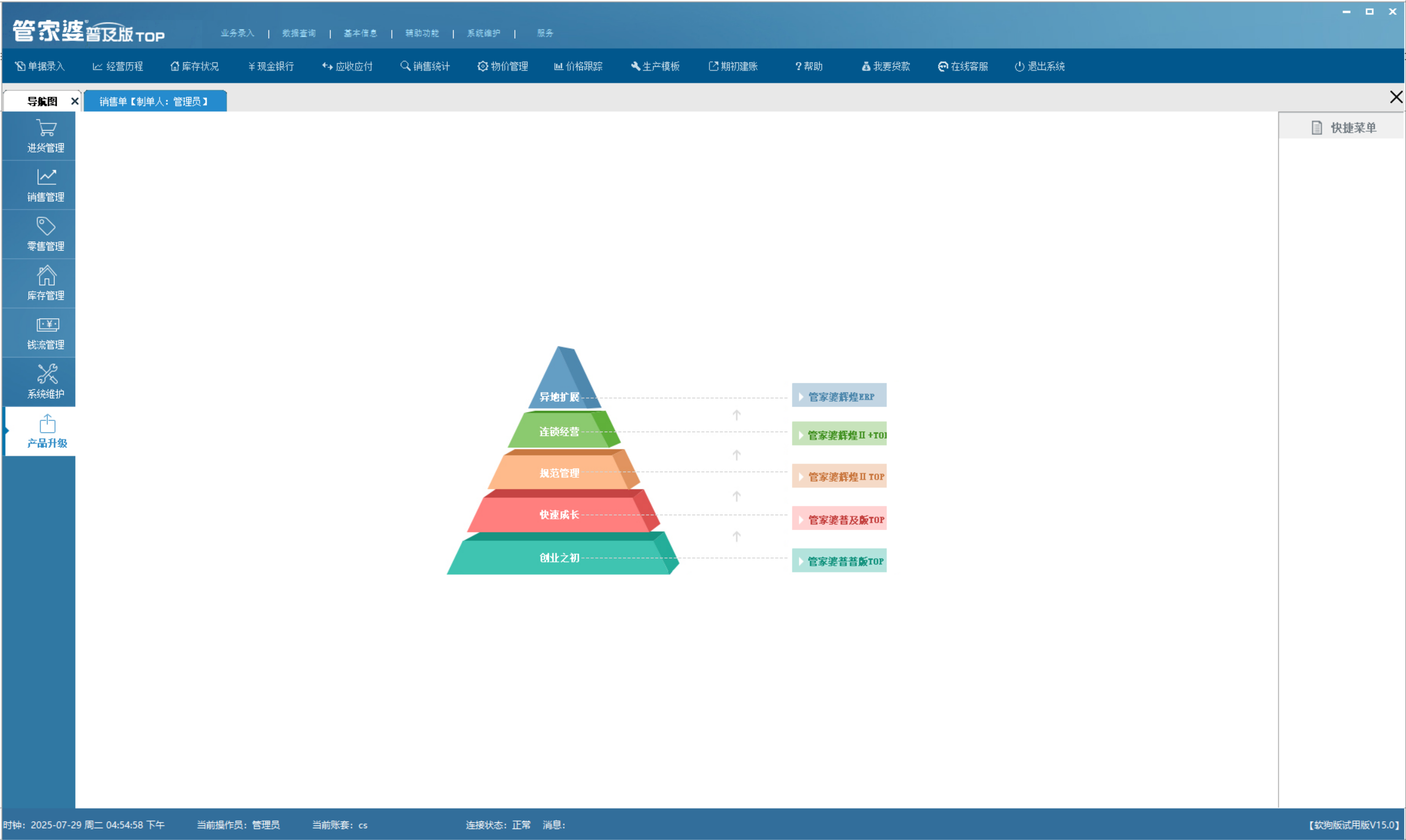The width and height of the screenshot is (1406, 840).
Task: Click 退出系统 to exit the system
Action: point(1040,66)
